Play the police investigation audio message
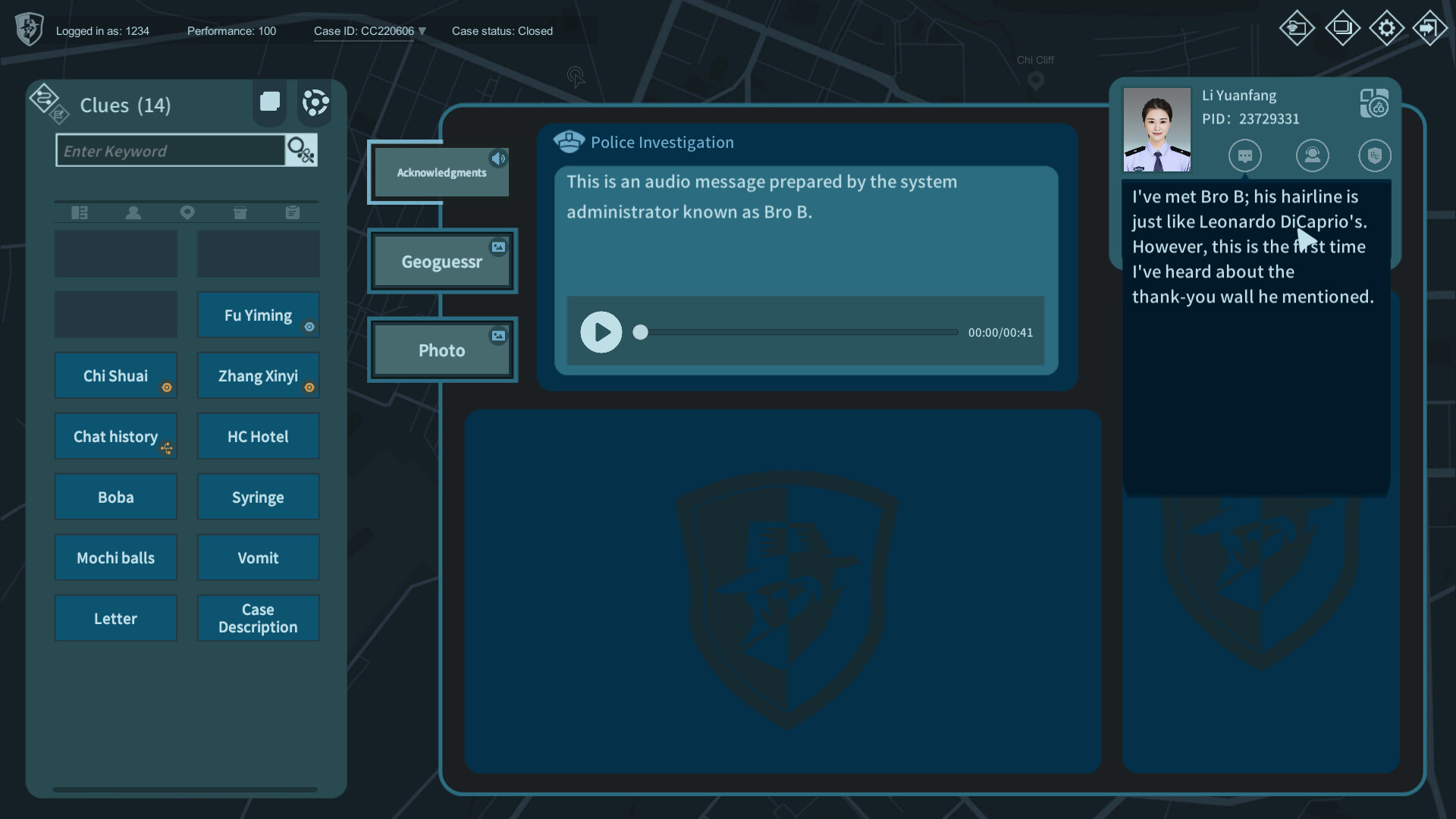This screenshot has width=1456, height=819. pyautogui.click(x=600, y=331)
